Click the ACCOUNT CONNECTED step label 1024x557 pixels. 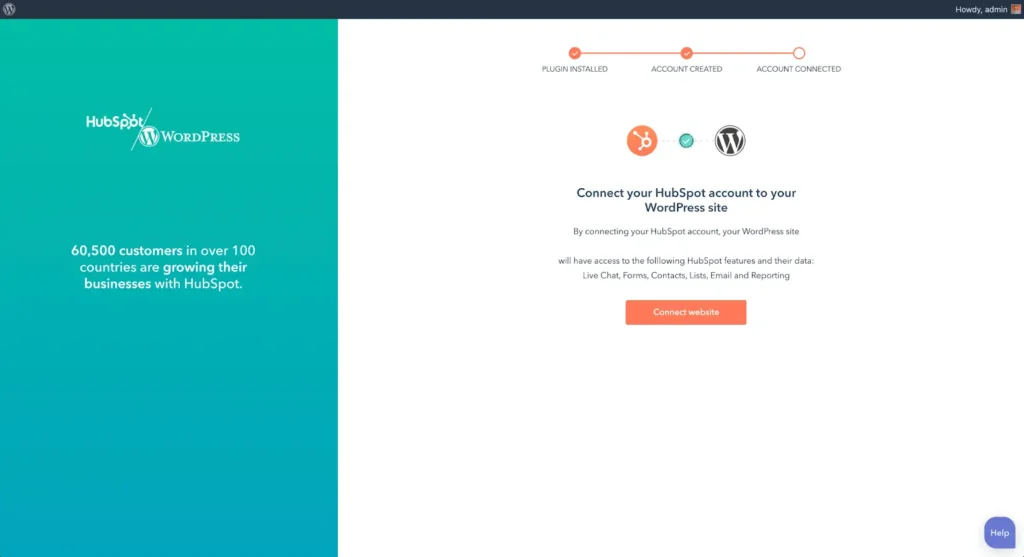[x=799, y=69]
